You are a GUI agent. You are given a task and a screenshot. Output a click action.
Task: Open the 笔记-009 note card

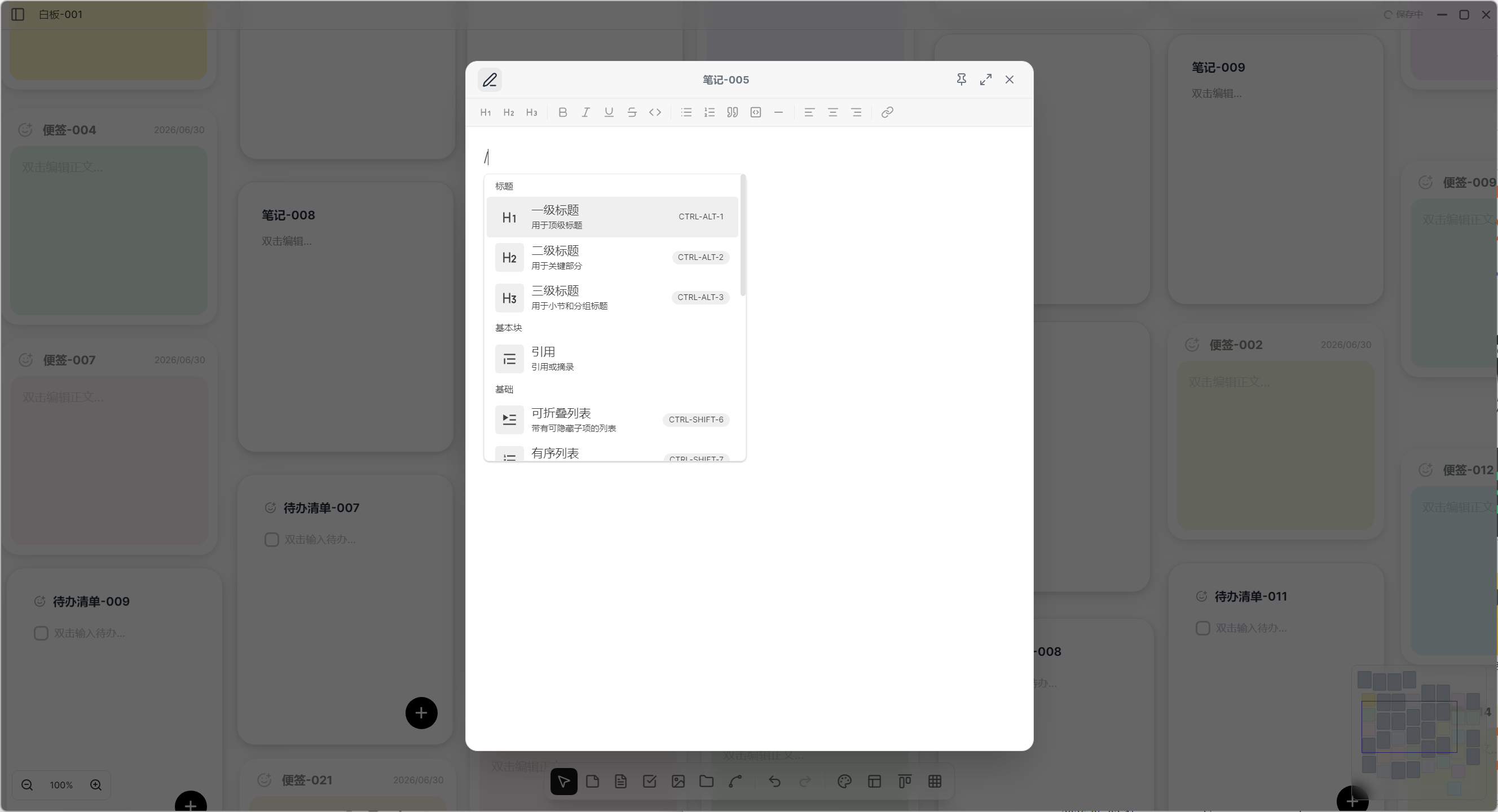point(1275,169)
